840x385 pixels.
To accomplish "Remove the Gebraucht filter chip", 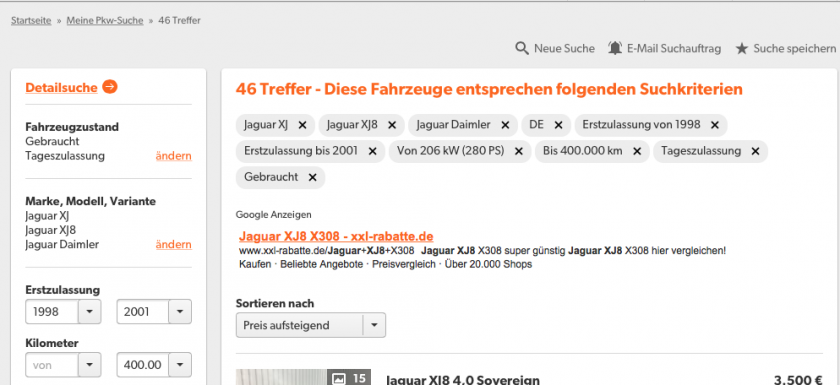I will click(x=312, y=177).
